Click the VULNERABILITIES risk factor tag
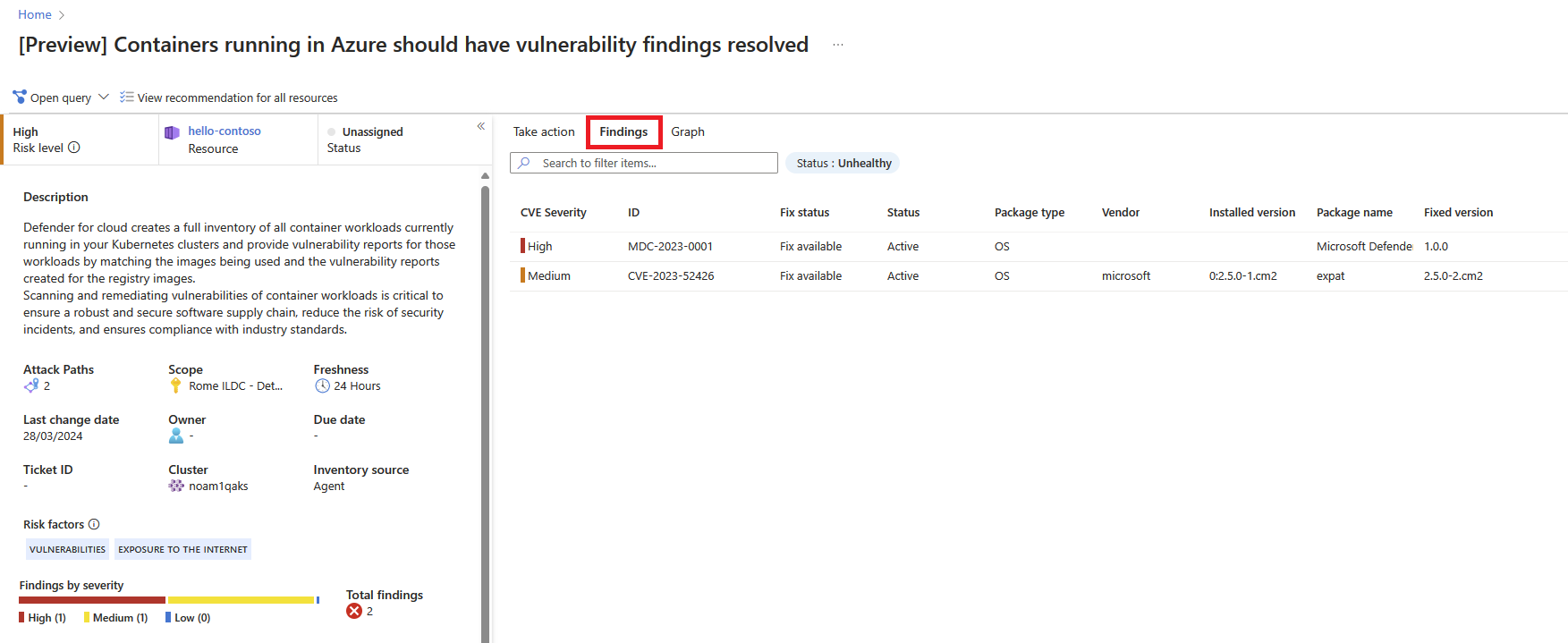This screenshot has width=1568, height=643. (67, 549)
